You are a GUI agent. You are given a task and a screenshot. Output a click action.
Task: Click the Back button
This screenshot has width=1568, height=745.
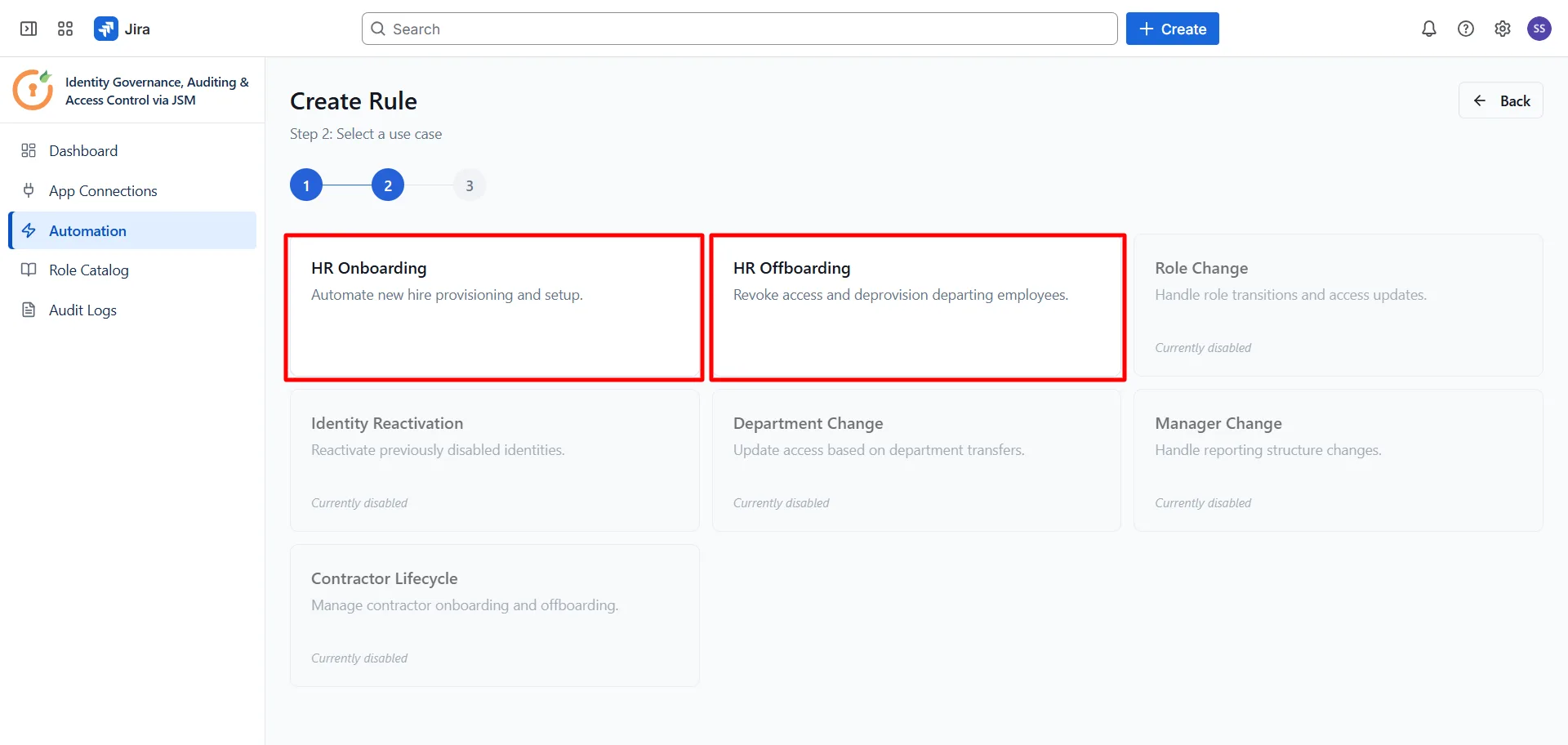click(x=1500, y=100)
